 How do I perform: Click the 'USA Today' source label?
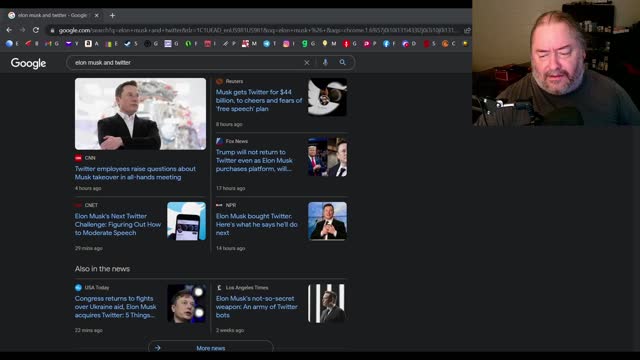coord(97,288)
